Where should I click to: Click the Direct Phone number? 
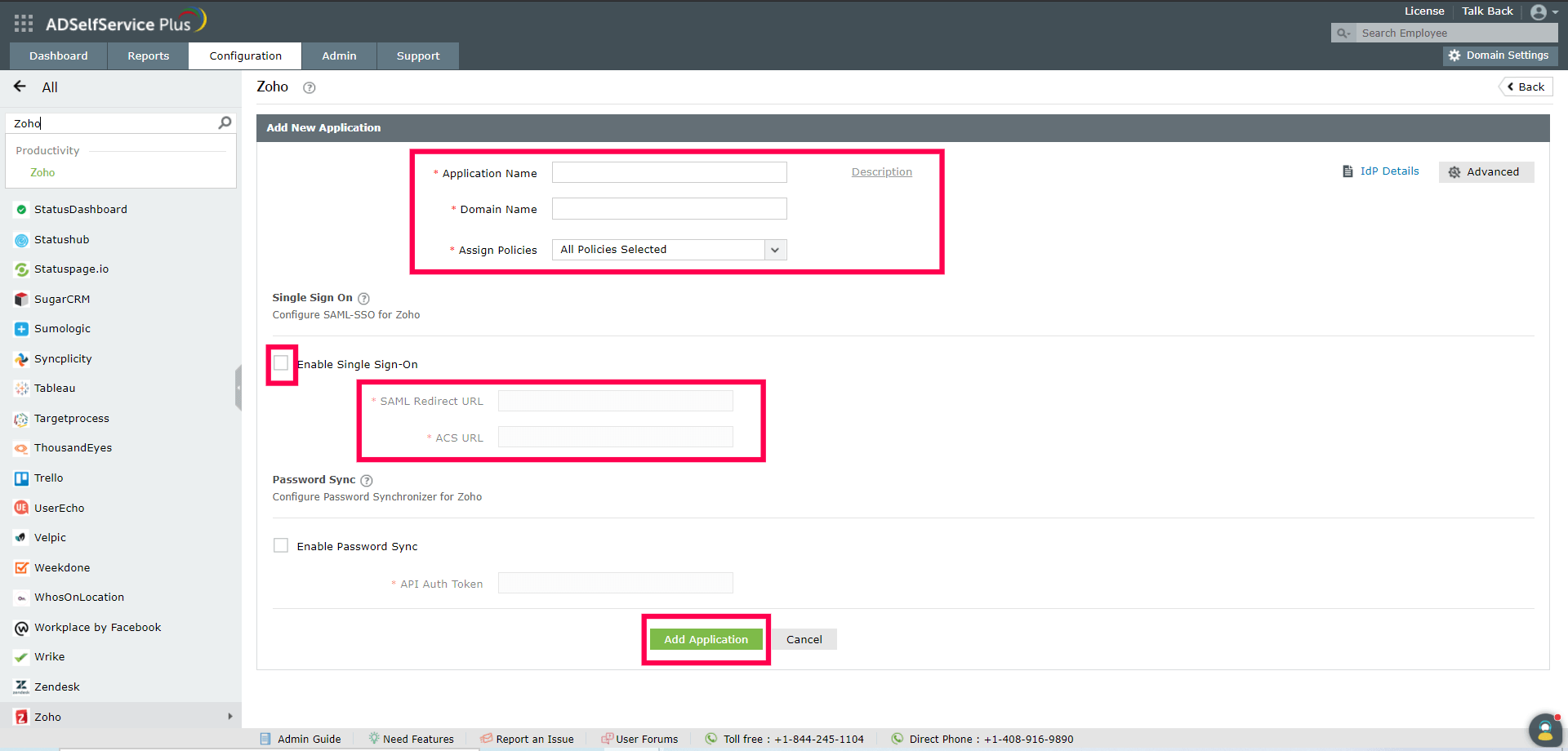(1029, 740)
